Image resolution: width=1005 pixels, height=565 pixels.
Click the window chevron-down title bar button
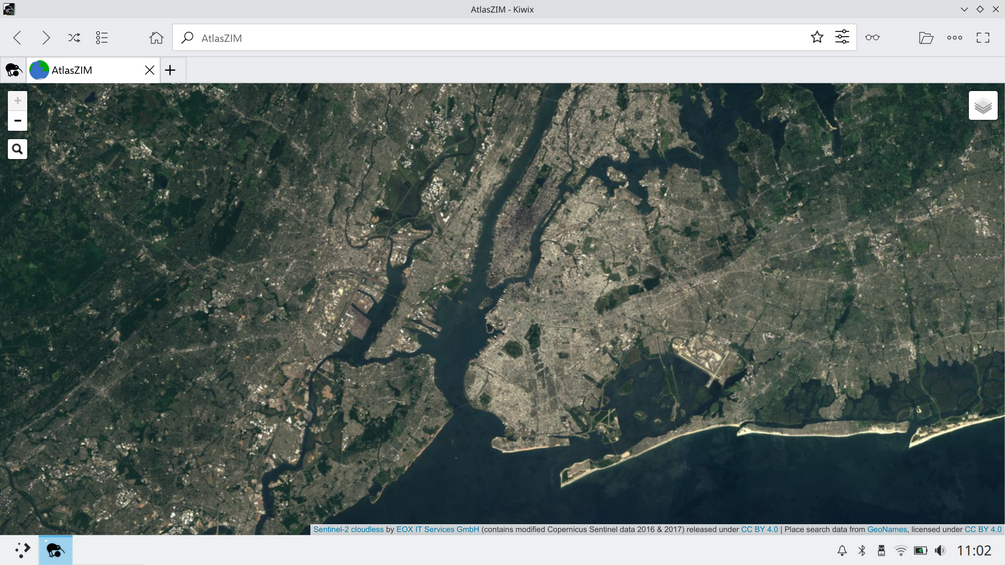964,9
